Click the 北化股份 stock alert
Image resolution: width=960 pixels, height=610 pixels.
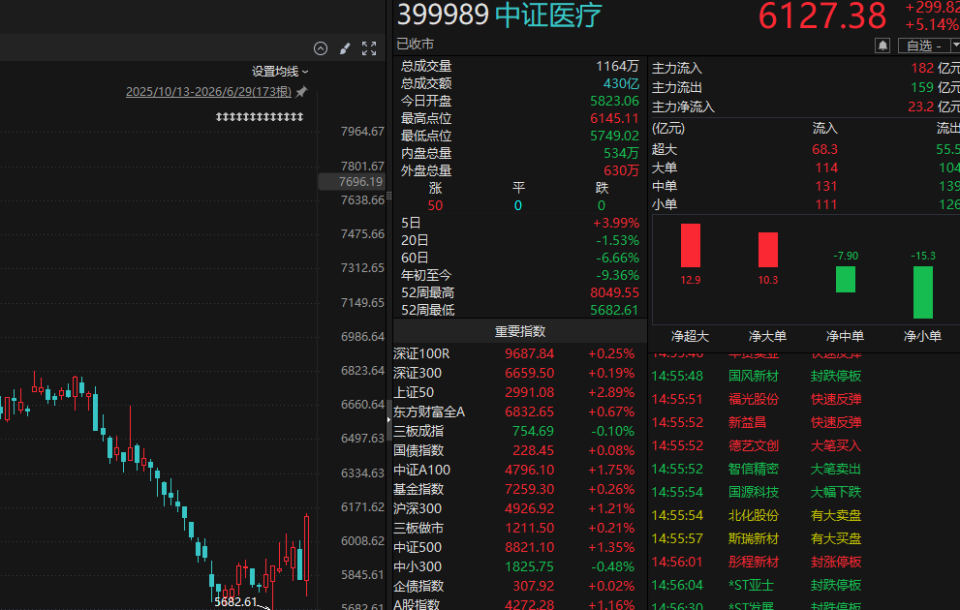(x=753, y=516)
